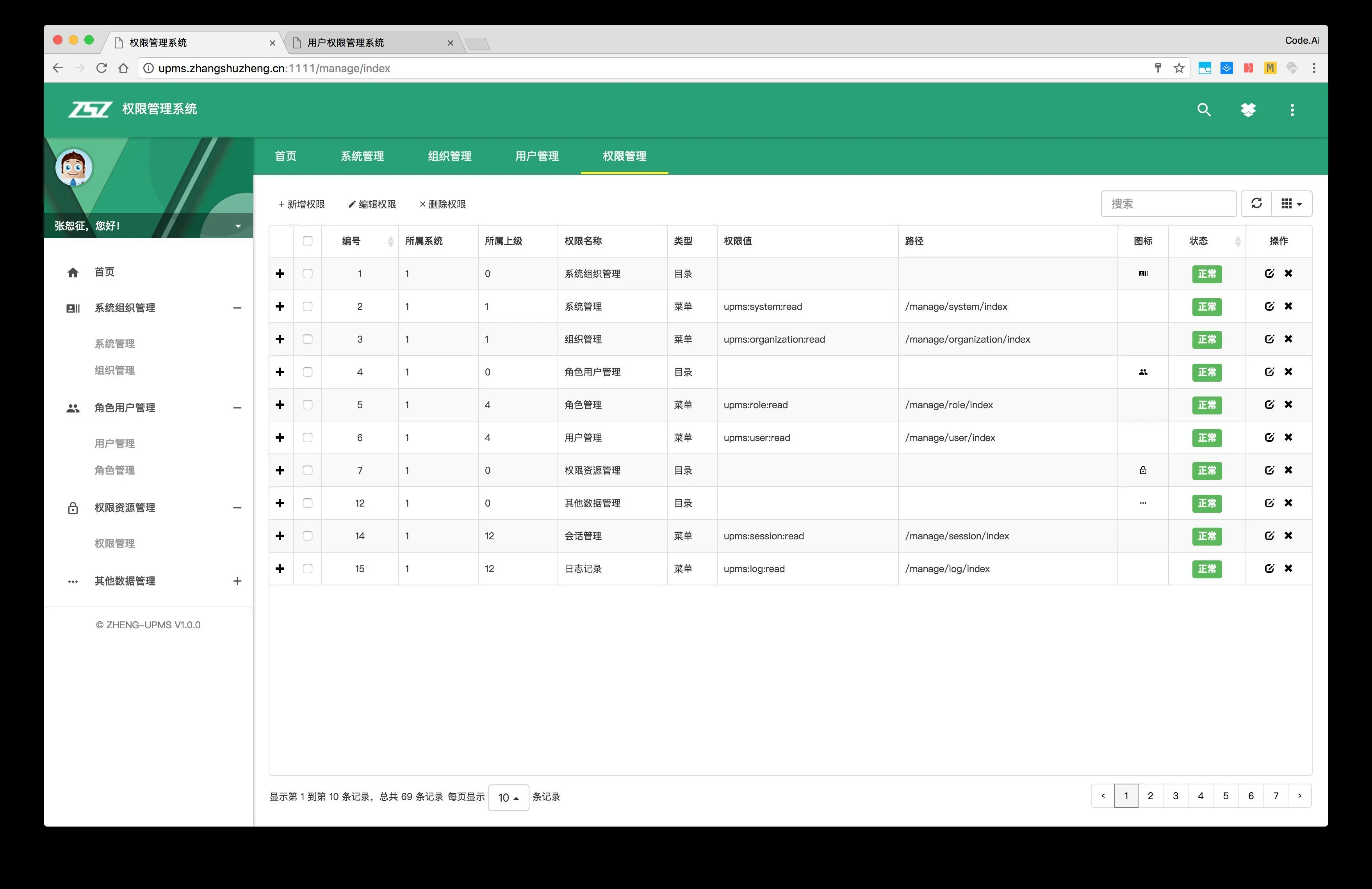This screenshot has width=1372, height=889.
Task: Click edit icon for 系统管理 row
Action: (x=1269, y=306)
